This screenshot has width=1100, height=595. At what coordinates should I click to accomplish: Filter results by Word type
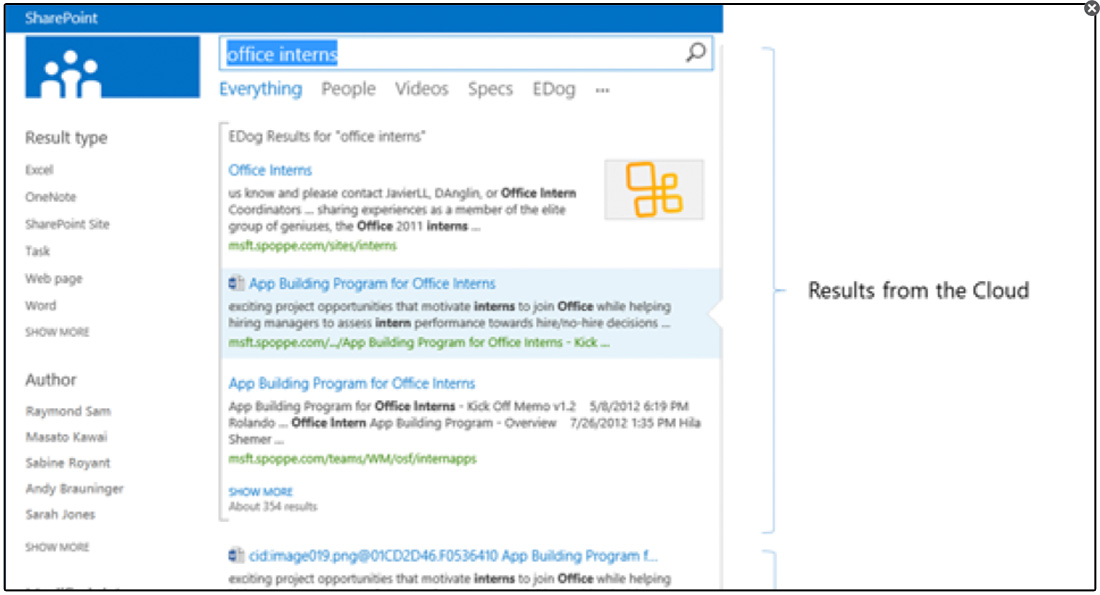click(x=41, y=306)
